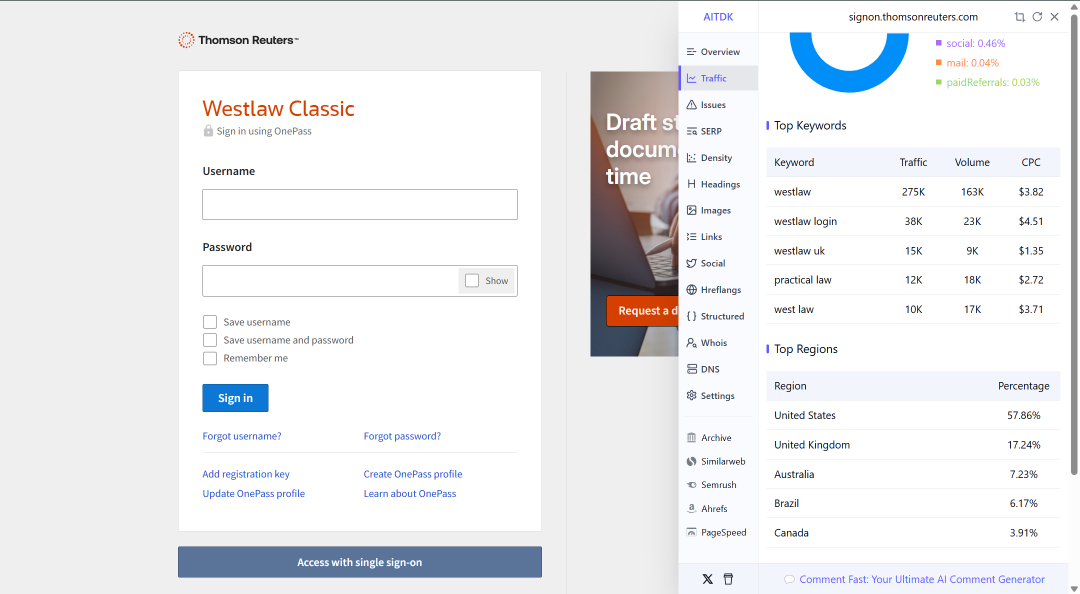1080x594 pixels.
Task: Click the Sign in button
Action: point(236,398)
